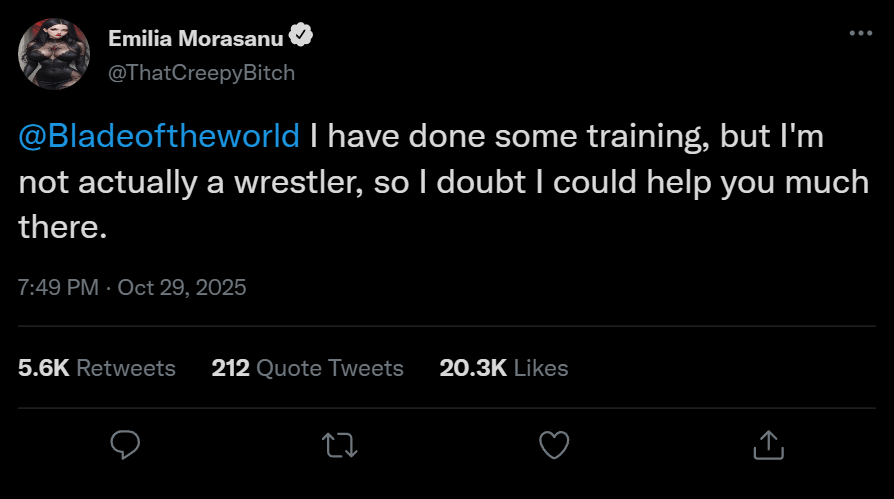The image size is (894, 499).
Task: Click the Oct 29, 2025 date
Action: [x=182, y=287]
